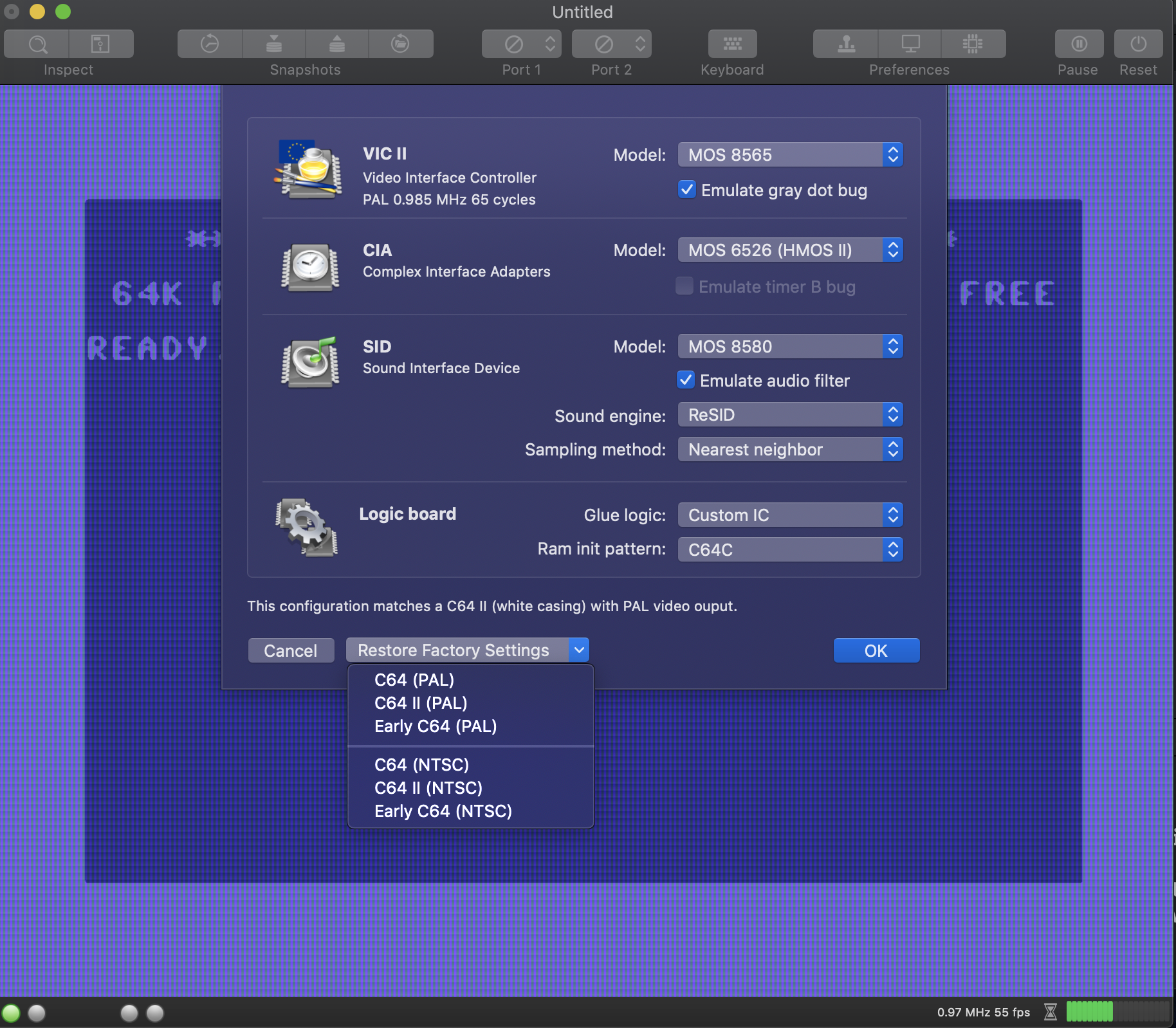Open the Inspect magnifier tool

tap(37, 44)
